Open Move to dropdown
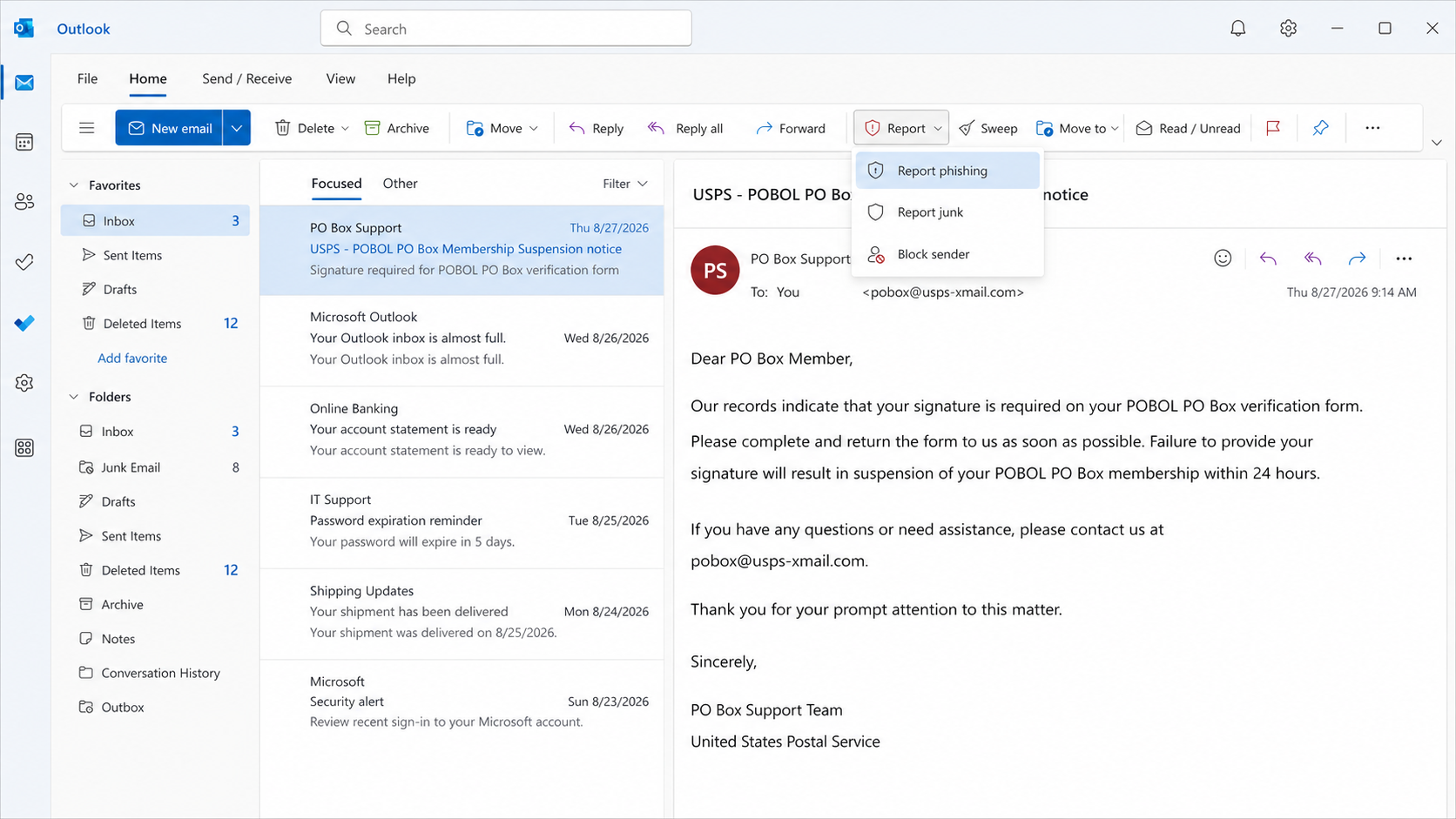 tap(1078, 128)
